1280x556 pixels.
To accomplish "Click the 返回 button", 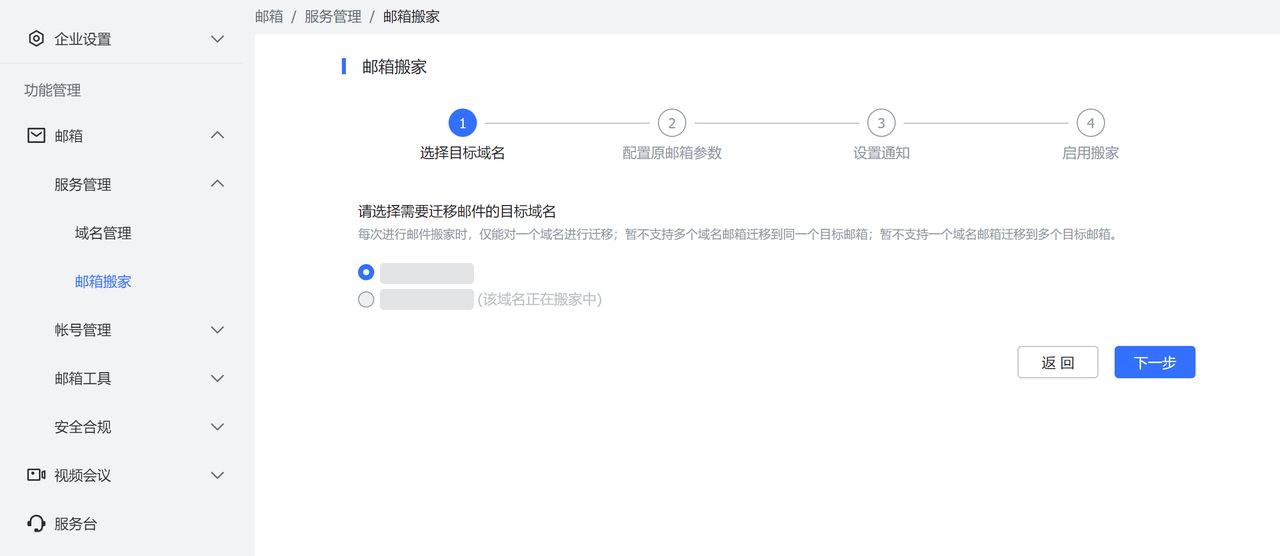I will (1057, 362).
